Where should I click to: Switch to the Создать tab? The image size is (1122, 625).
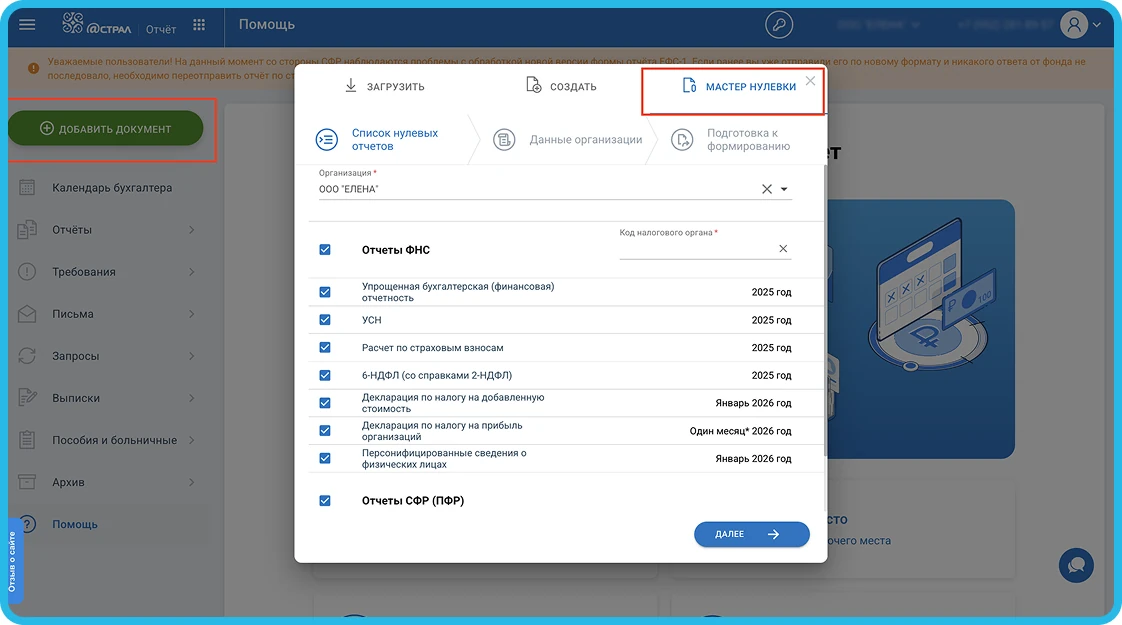point(561,87)
